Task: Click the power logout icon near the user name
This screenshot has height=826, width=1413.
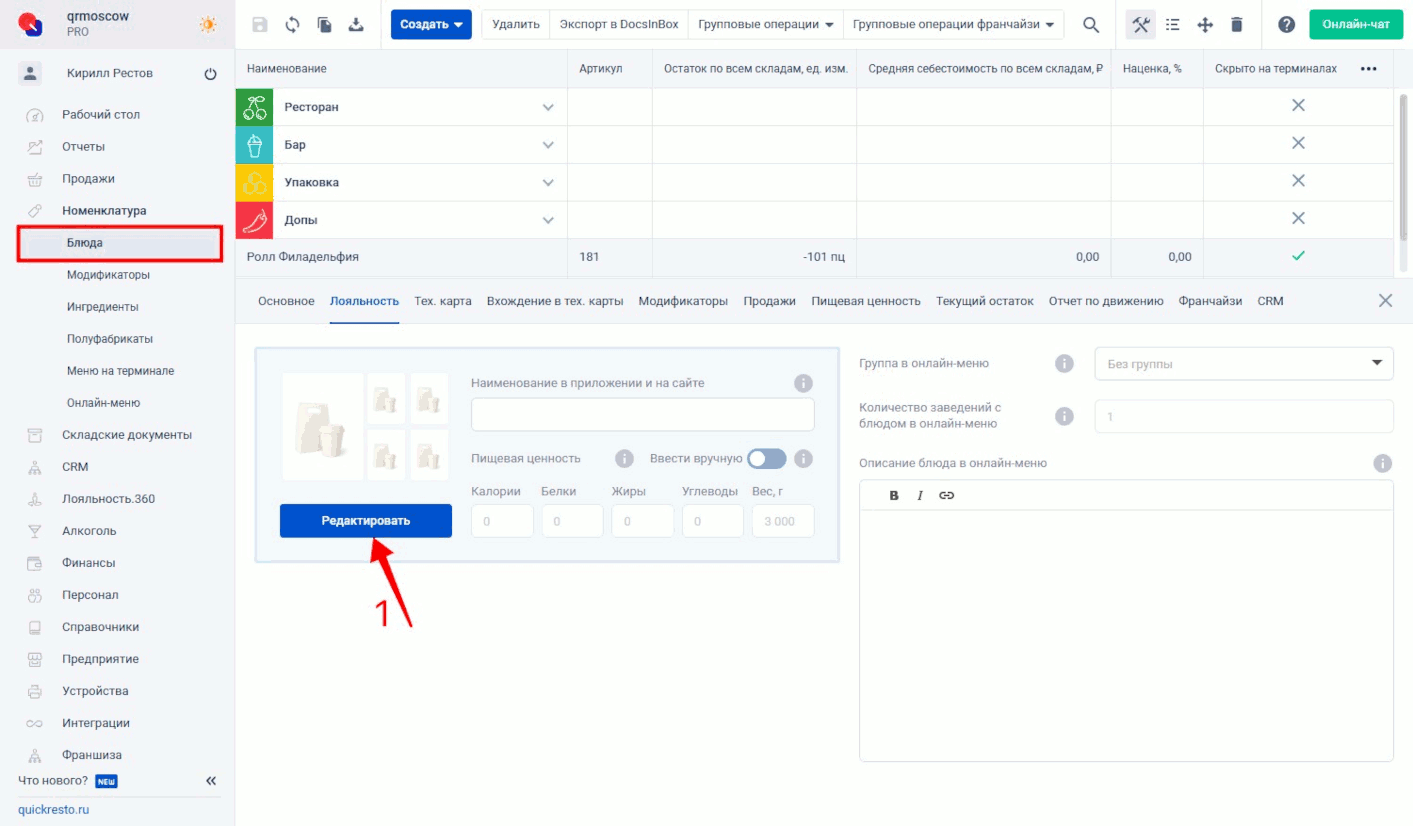Action: [210, 74]
